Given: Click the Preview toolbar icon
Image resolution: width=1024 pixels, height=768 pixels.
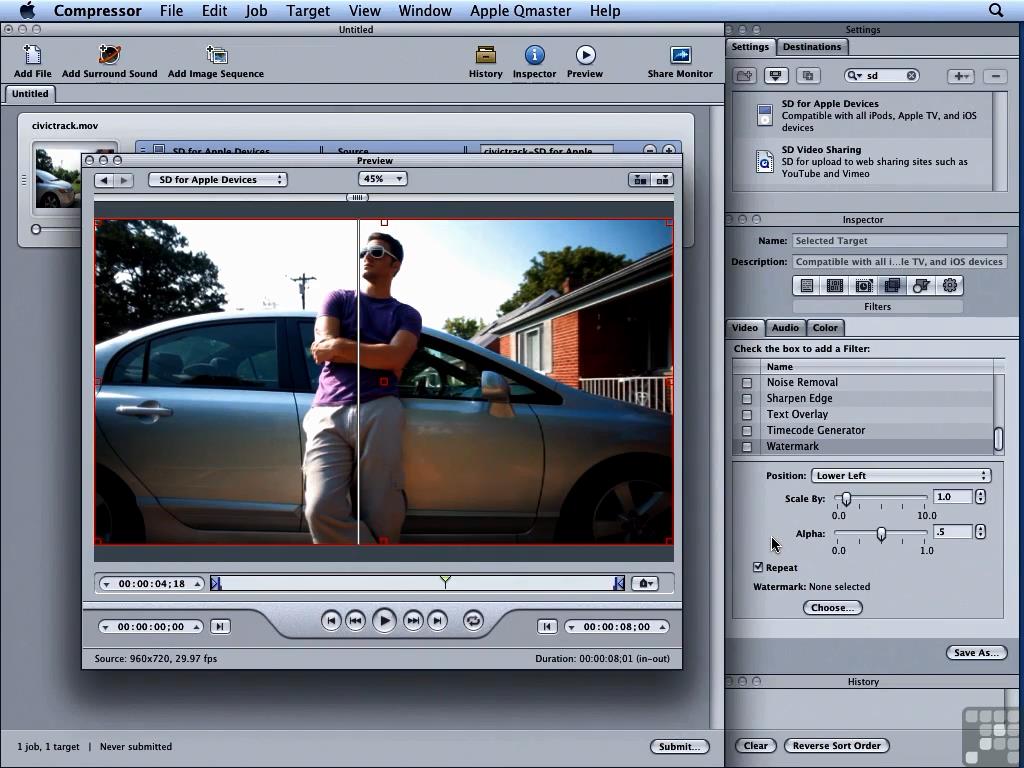Looking at the screenshot, I should [x=585, y=55].
